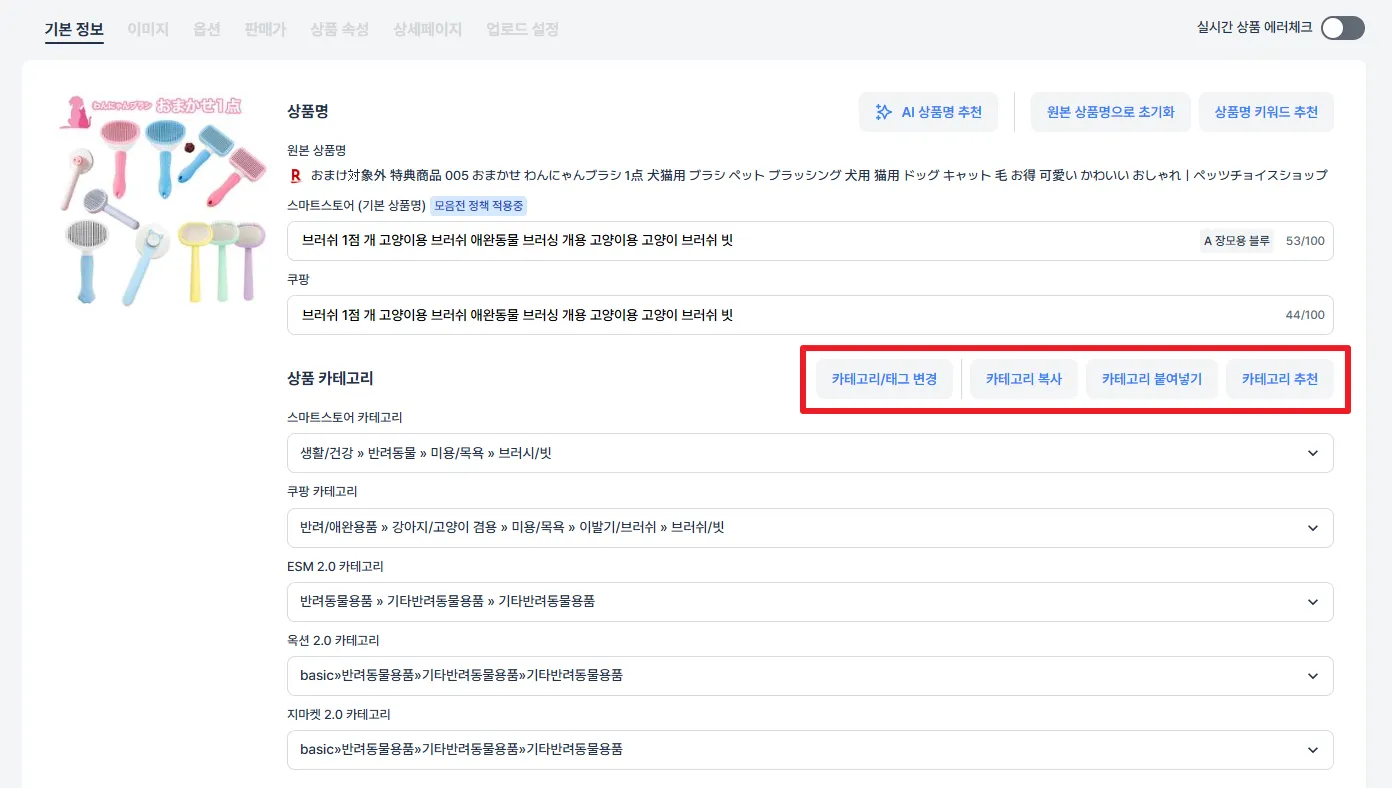Click the 스마트스토어 상품명 input field
The image size is (1392, 788).
pyautogui.click(x=810, y=241)
